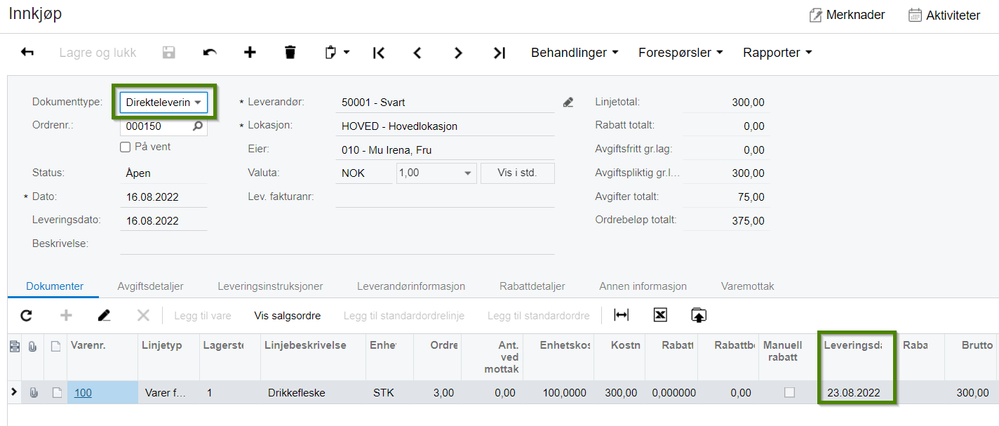Click the back arrow in the toolbar

coord(27,53)
